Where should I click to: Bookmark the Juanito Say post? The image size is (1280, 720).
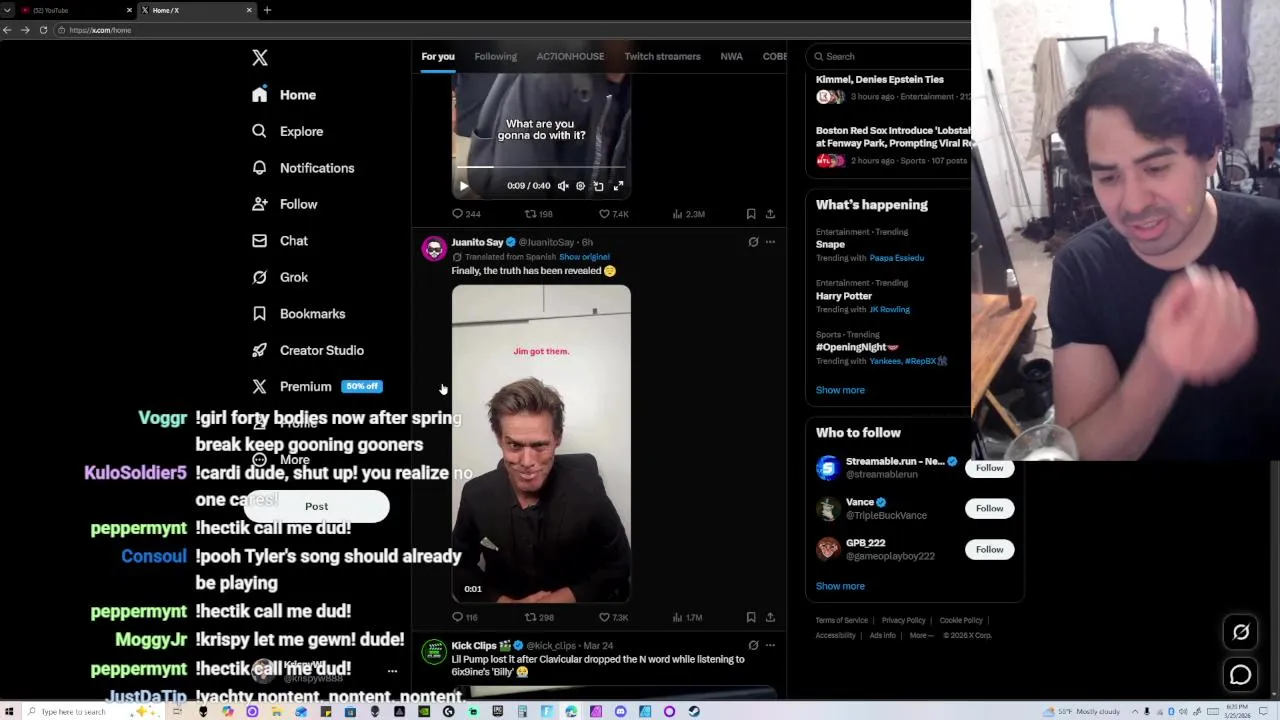(x=751, y=618)
